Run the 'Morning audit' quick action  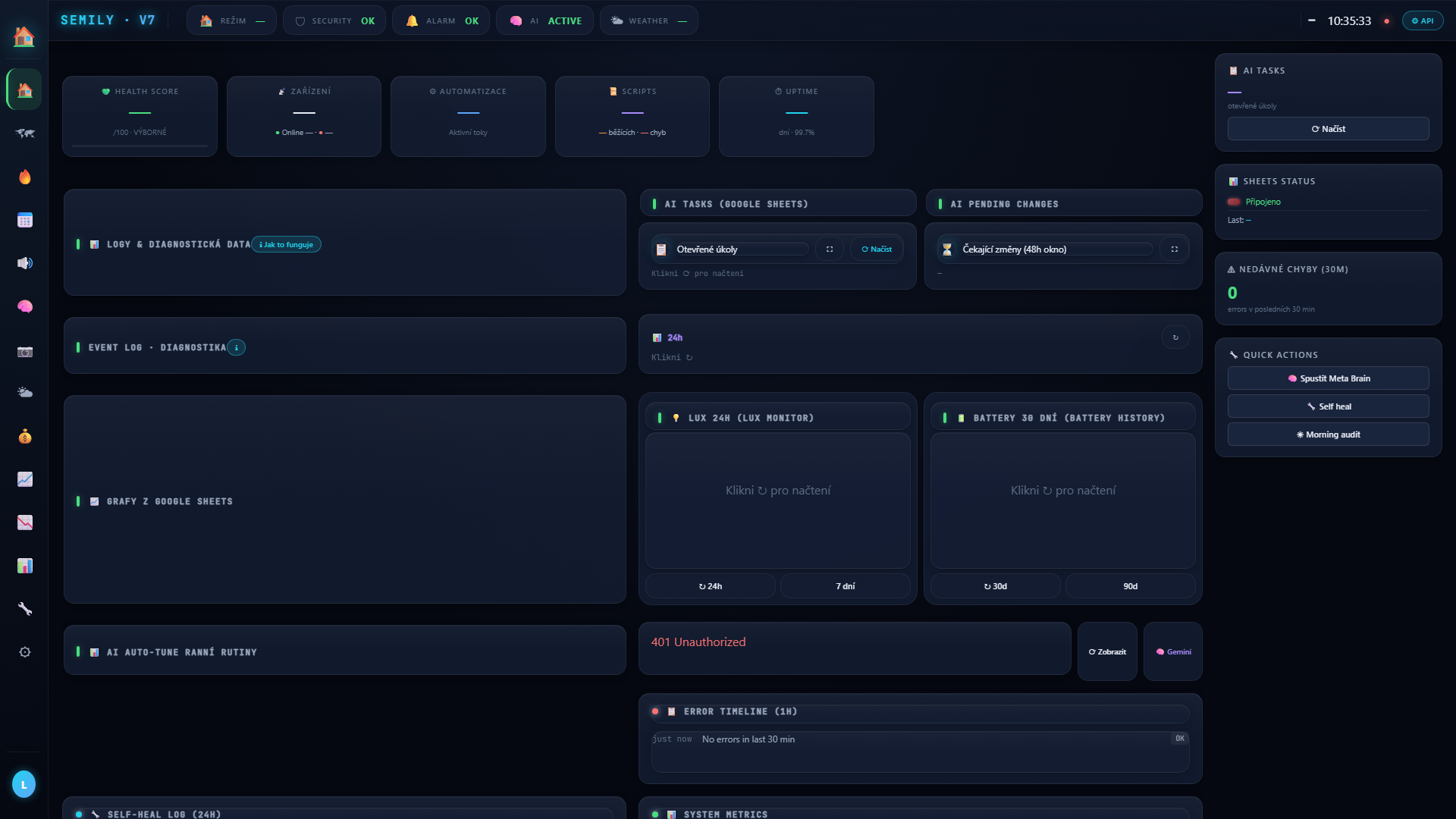tap(1329, 435)
